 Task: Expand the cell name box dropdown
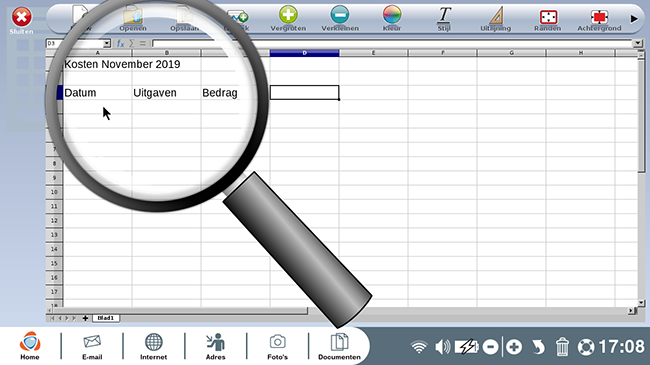pyautogui.click(x=107, y=43)
